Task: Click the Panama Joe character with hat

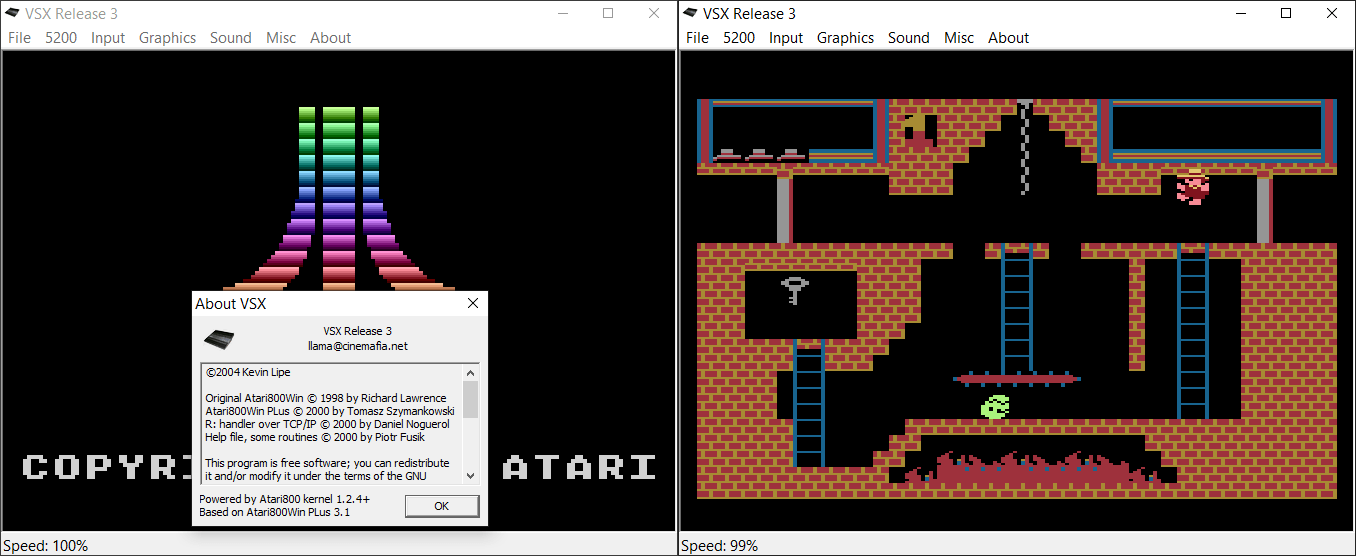Action: point(1192,186)
